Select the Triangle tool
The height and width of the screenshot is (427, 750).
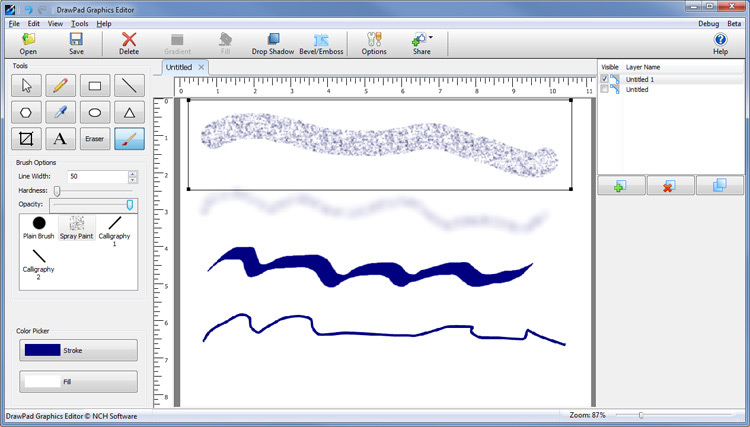tap(129, 112)
